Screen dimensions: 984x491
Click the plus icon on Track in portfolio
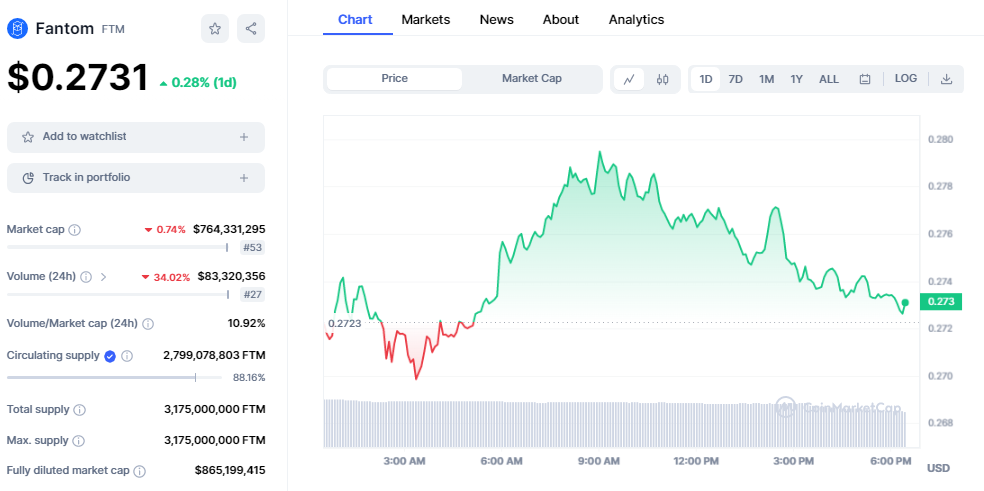(x=244, y=178)
